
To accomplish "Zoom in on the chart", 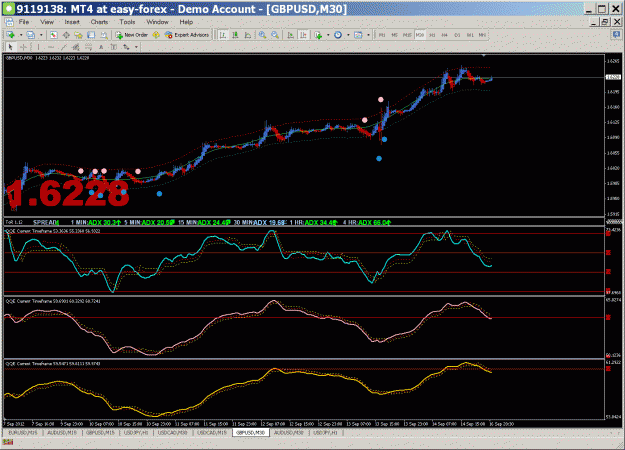I will point(262,35).
